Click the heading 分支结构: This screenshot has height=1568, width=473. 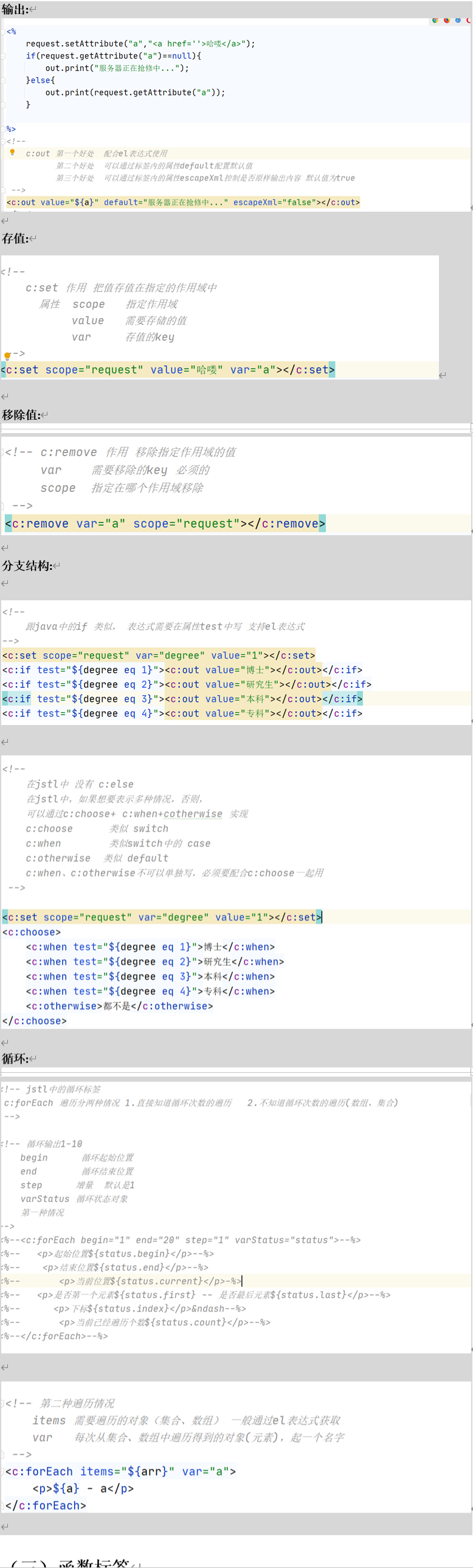click(x=26, y=566)
